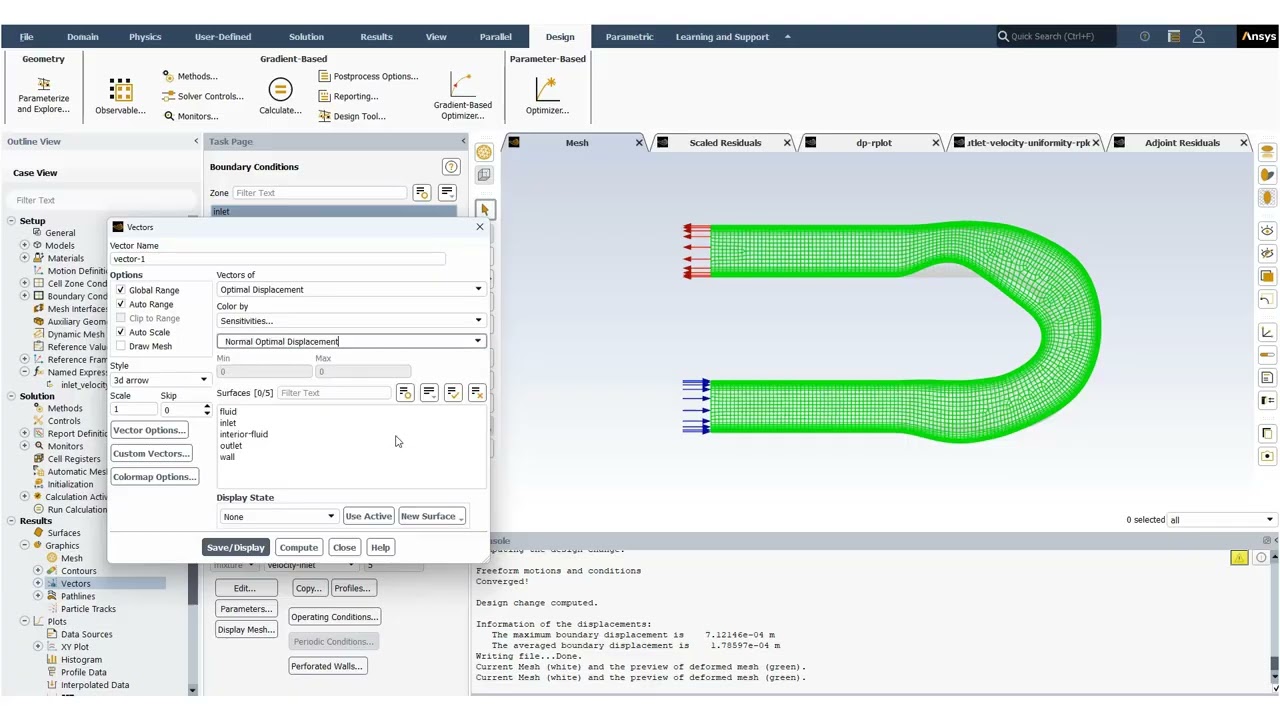This screenshot has width=1280, height=720.
Task: Open Reporting in ribbon
Action: [x=348, y=96]
